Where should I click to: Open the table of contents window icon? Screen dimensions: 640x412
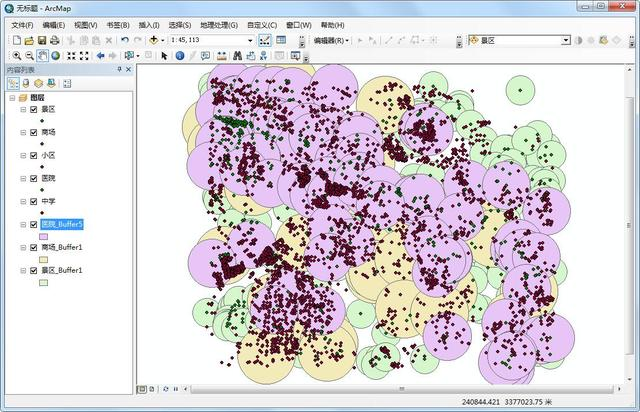[x=281, y=40]
